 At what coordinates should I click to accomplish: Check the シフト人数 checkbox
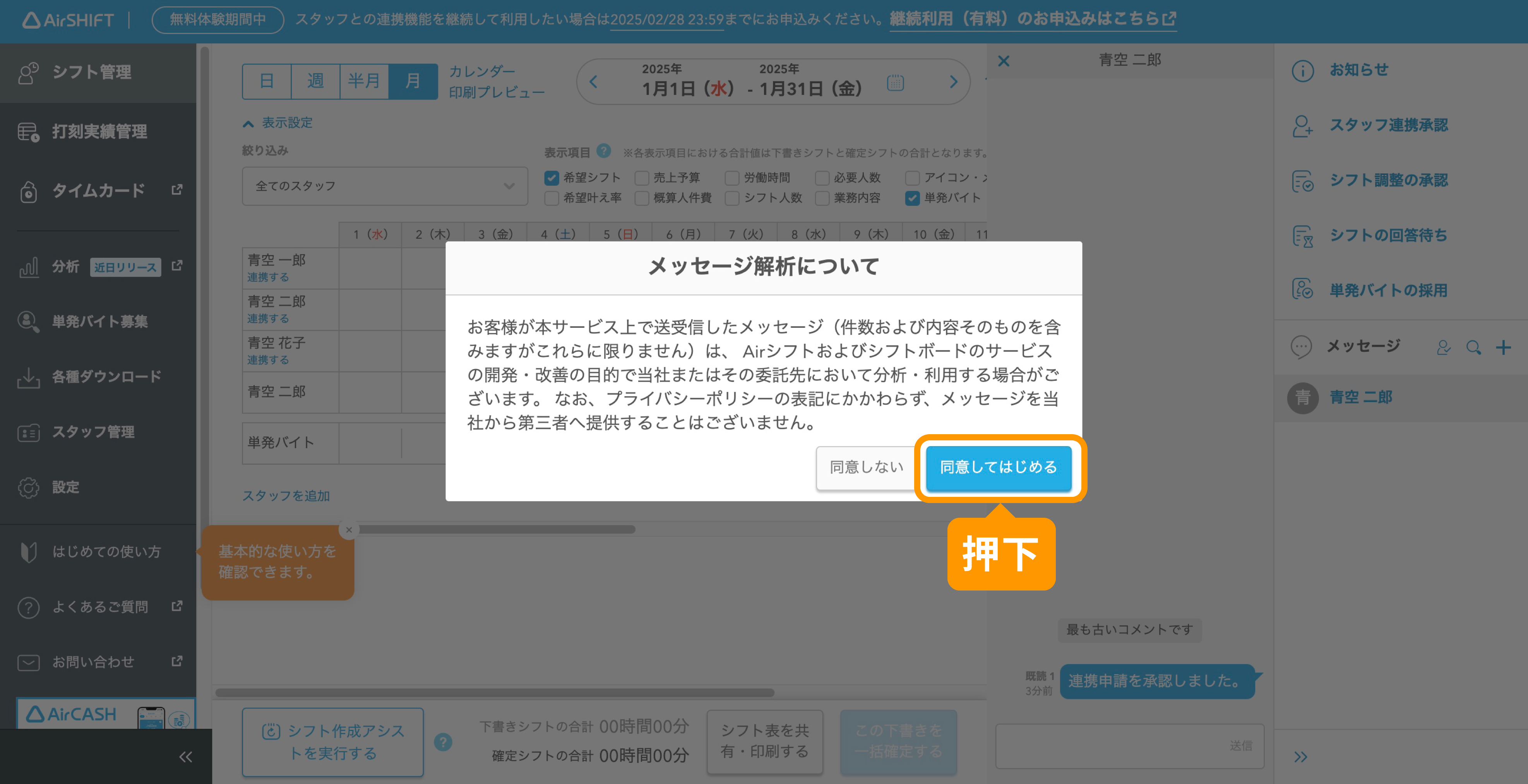(732, 198)
